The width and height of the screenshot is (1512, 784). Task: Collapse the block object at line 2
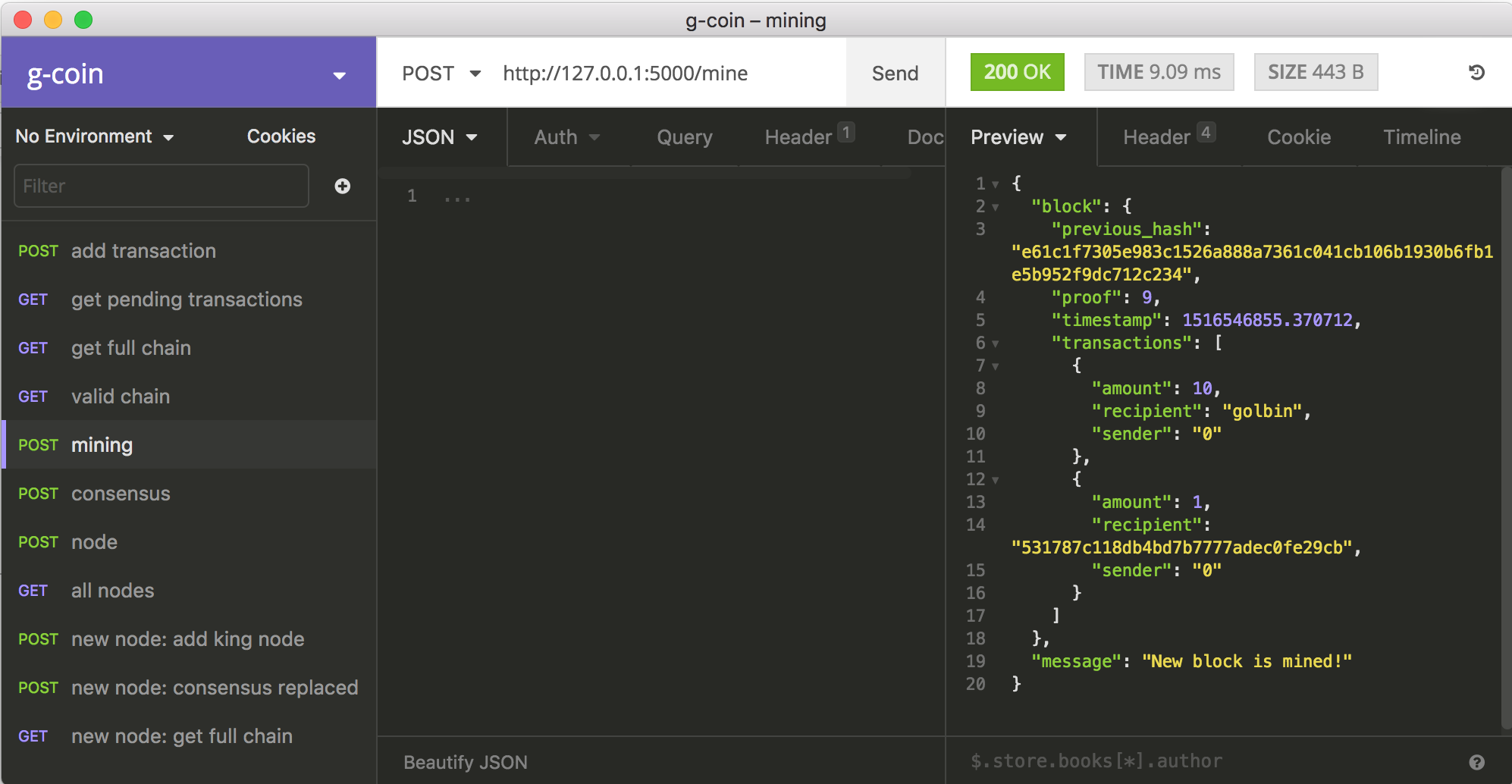(996, 207)
